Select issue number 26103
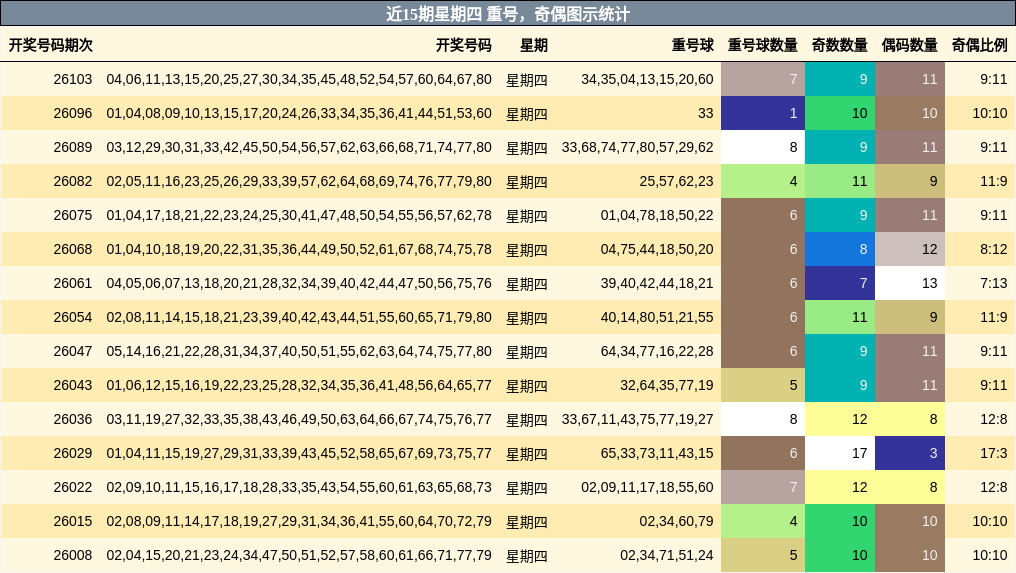 coord(73,79)
